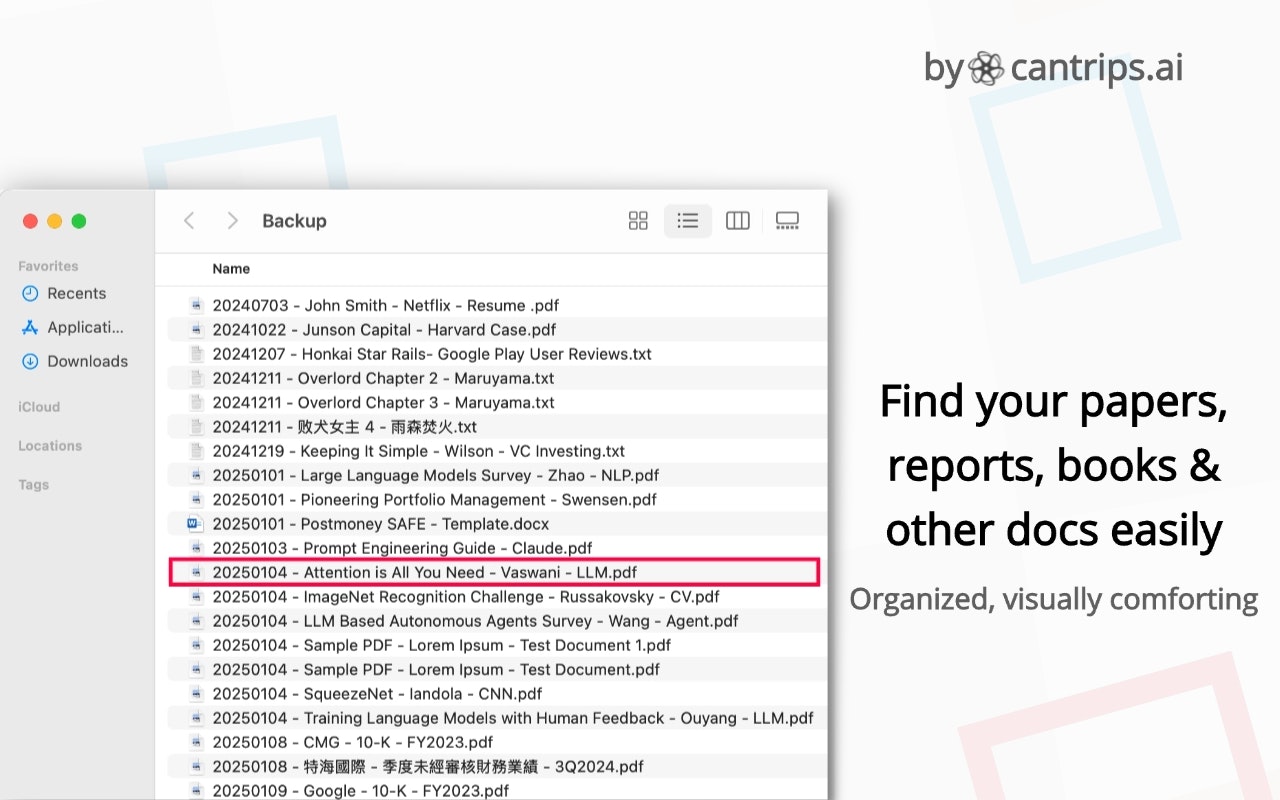Click the Backup window title
The height and width of the screenshot is (800, 1280).
point(294,221)
